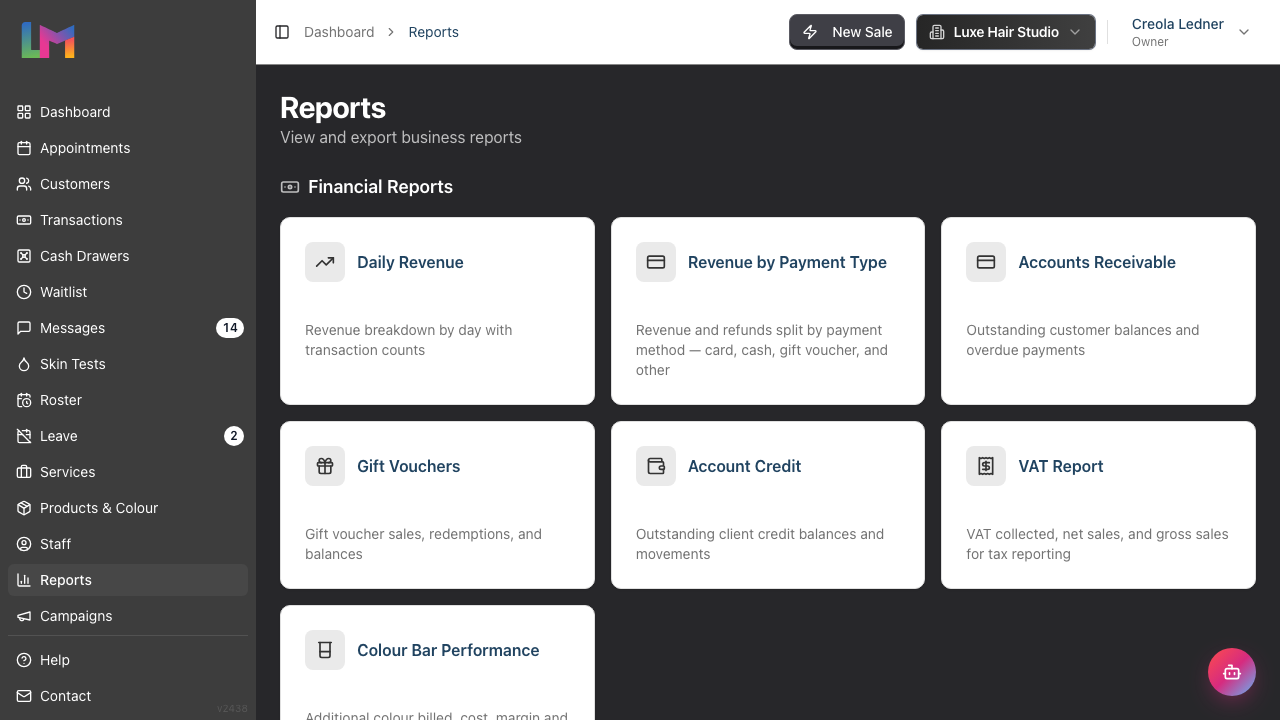Open the Gift Vouchers report title
This screenshot has width=1280, height=720.
[409, 466]
